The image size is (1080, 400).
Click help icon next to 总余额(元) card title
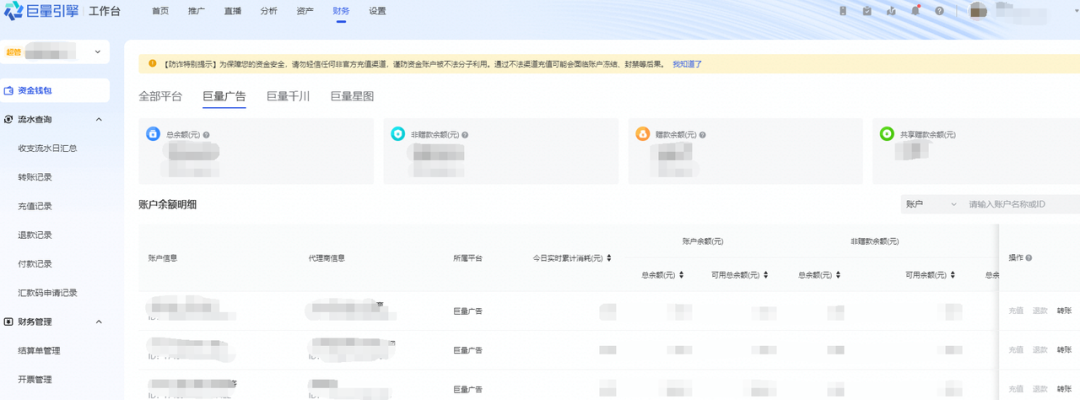tap(207, 135)
